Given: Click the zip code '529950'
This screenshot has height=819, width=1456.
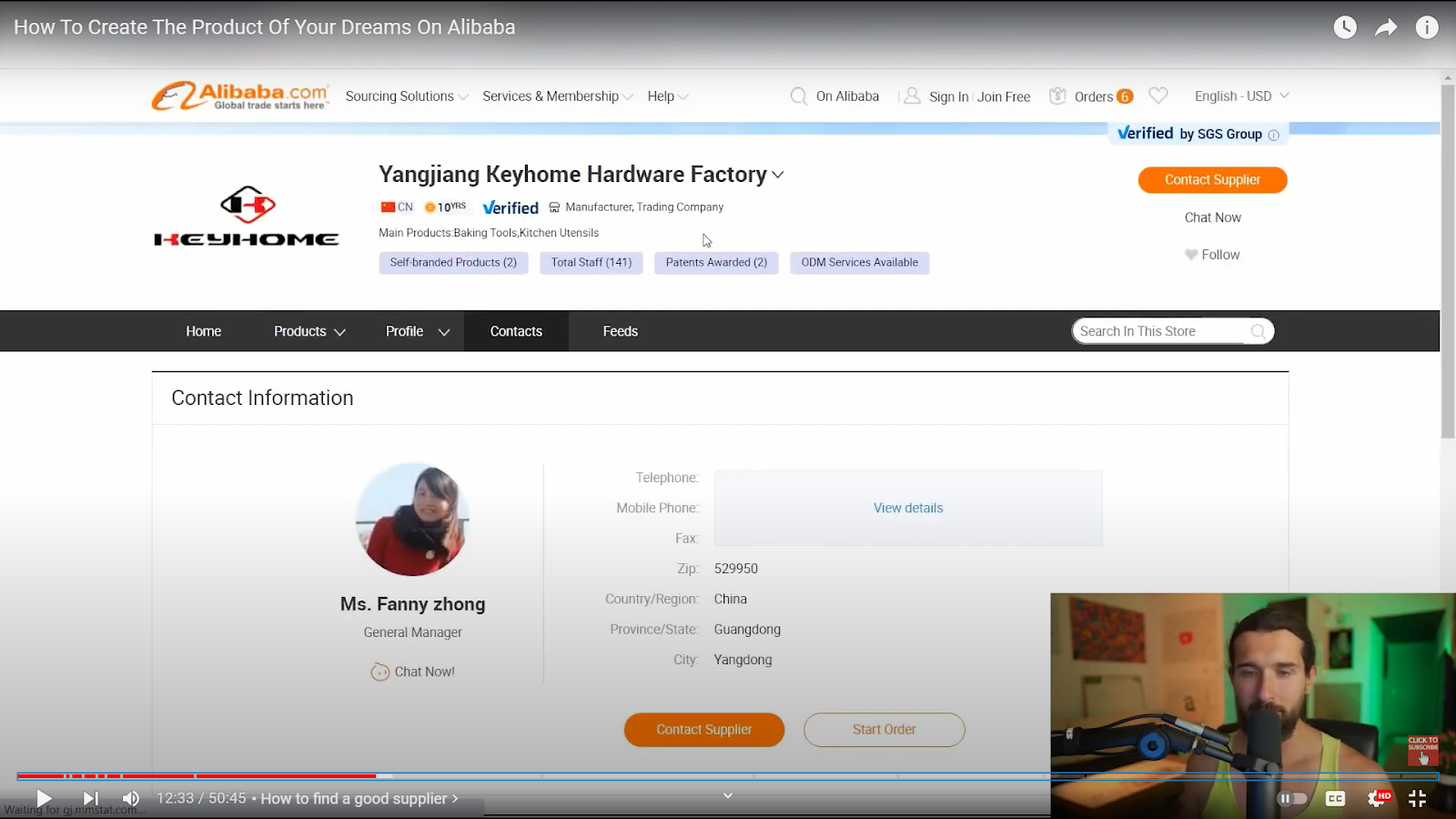Looking at the screenshot, I should (736, 569).
